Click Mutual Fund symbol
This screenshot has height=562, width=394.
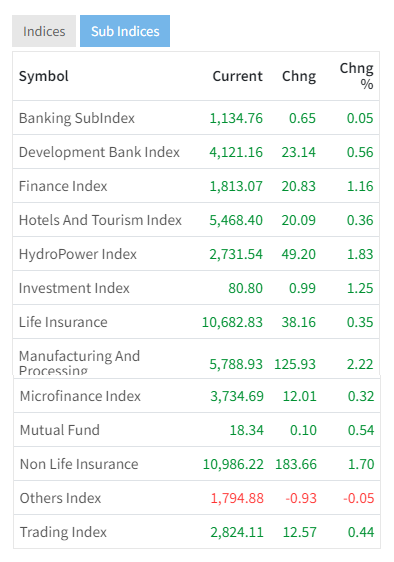pos(60,430)
